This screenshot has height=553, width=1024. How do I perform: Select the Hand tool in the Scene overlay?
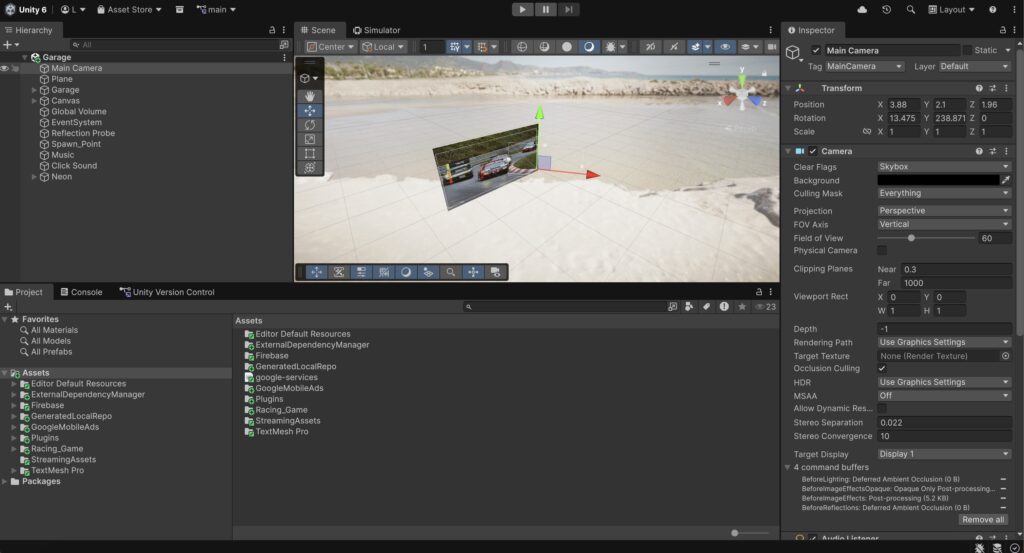309,96
